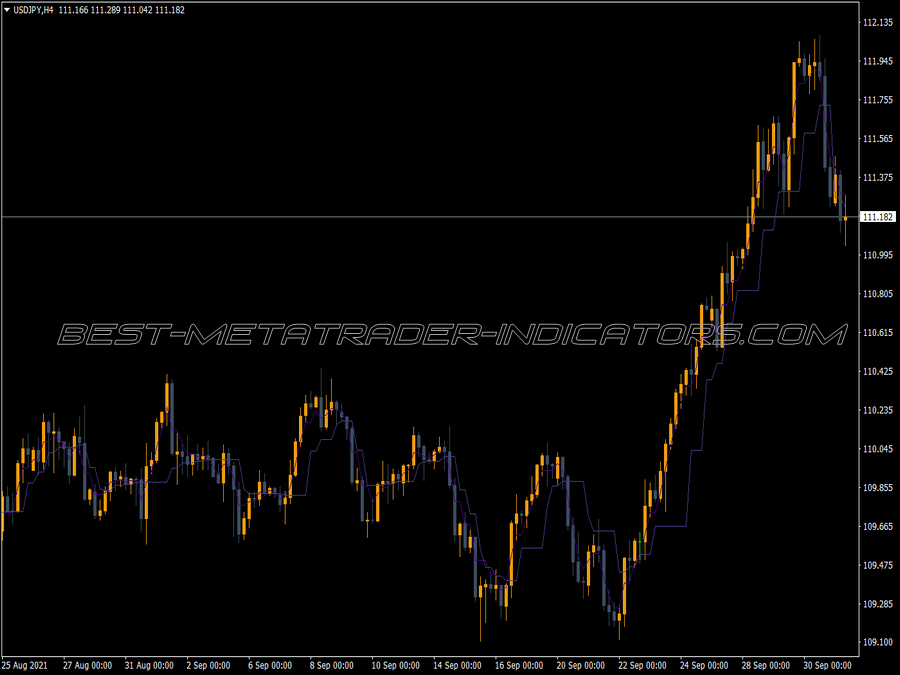
Task: Click the 25 Aug 2021 date label
Action: coord(25,665)
